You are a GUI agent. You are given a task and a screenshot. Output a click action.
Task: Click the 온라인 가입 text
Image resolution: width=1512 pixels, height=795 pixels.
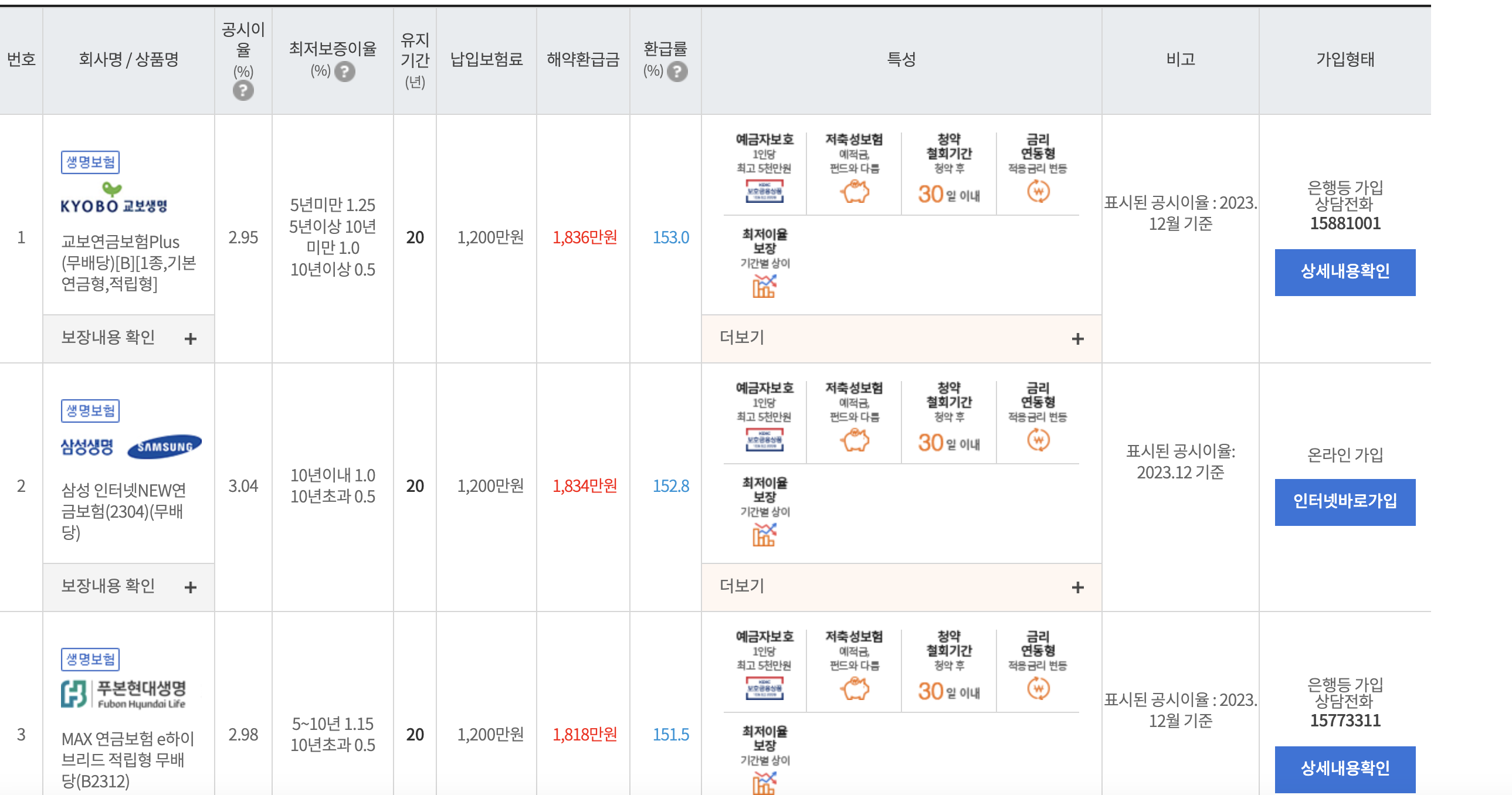(x=1345, y=456)
